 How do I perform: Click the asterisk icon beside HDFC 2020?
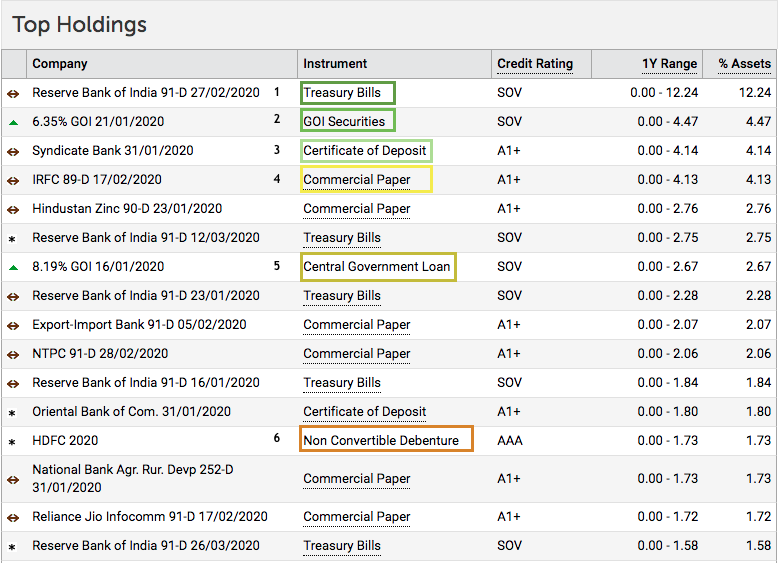tap(12, 442)
